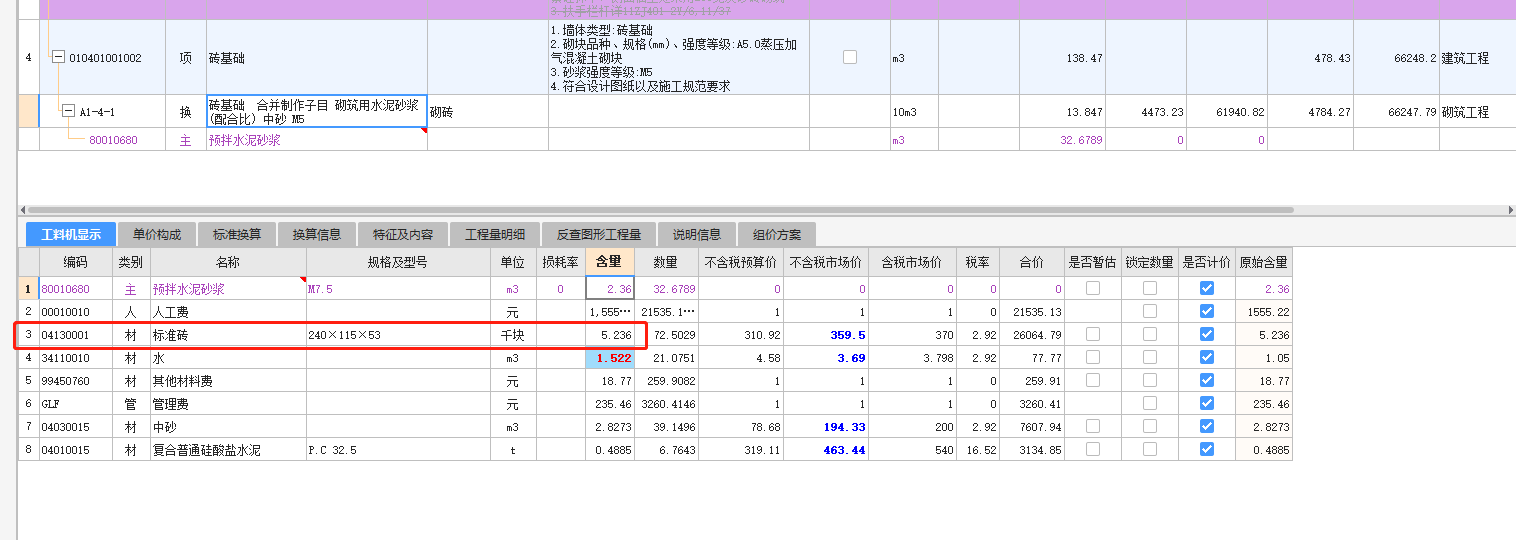The image size is (1516, 540).
Task: Click the horizontal scrollbar thumb
Action: point(663,210)
